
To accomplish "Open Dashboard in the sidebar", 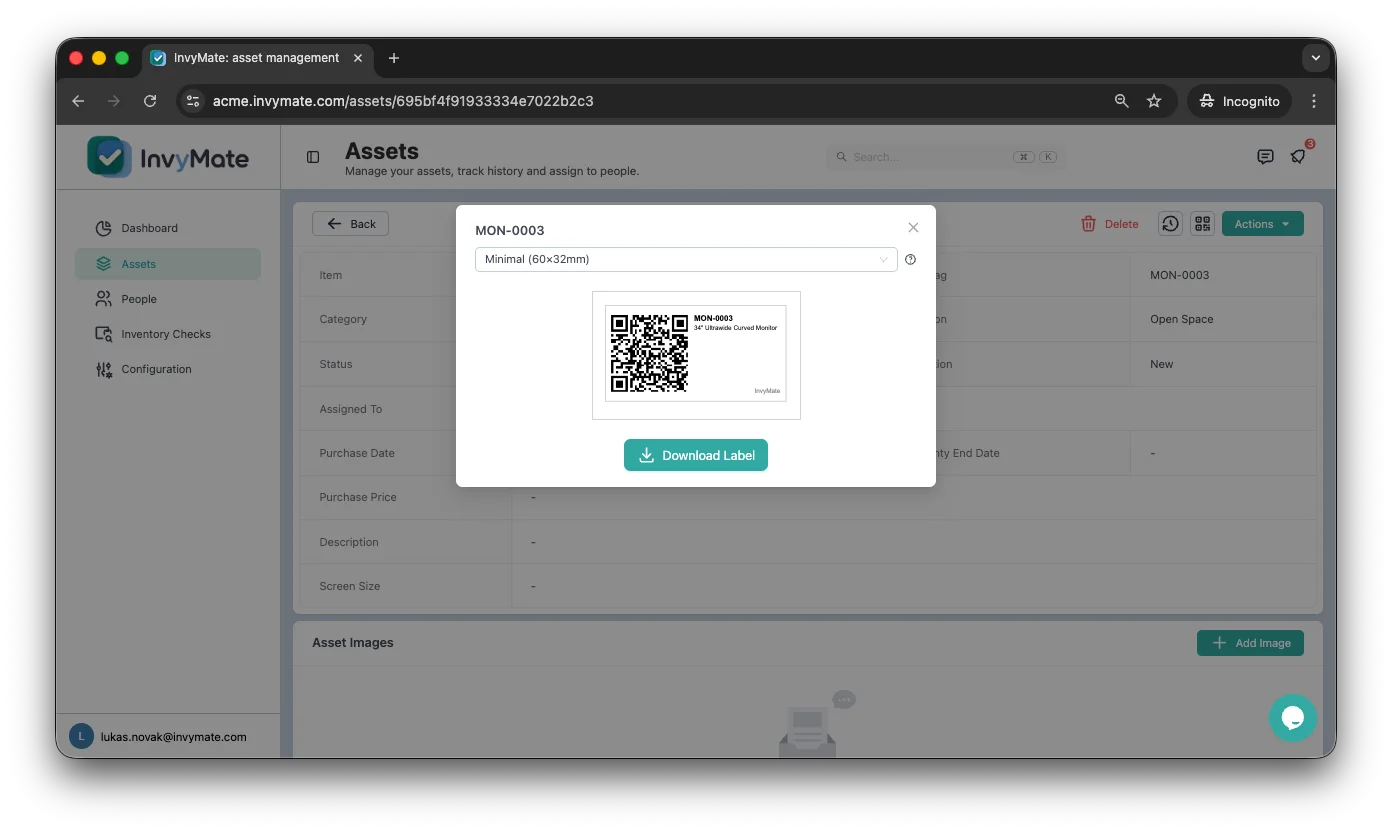I will point(150,228).
